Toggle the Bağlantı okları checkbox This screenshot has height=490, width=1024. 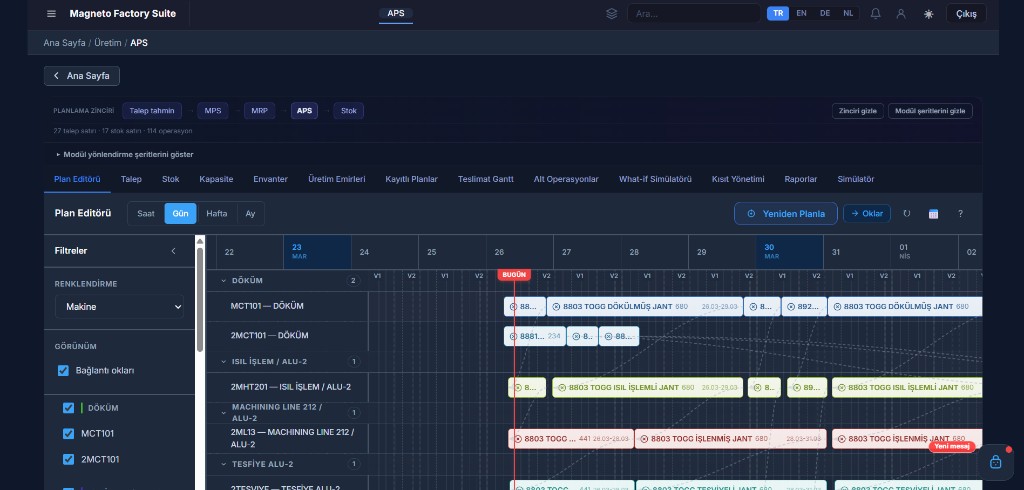click(x=64, y=371)
